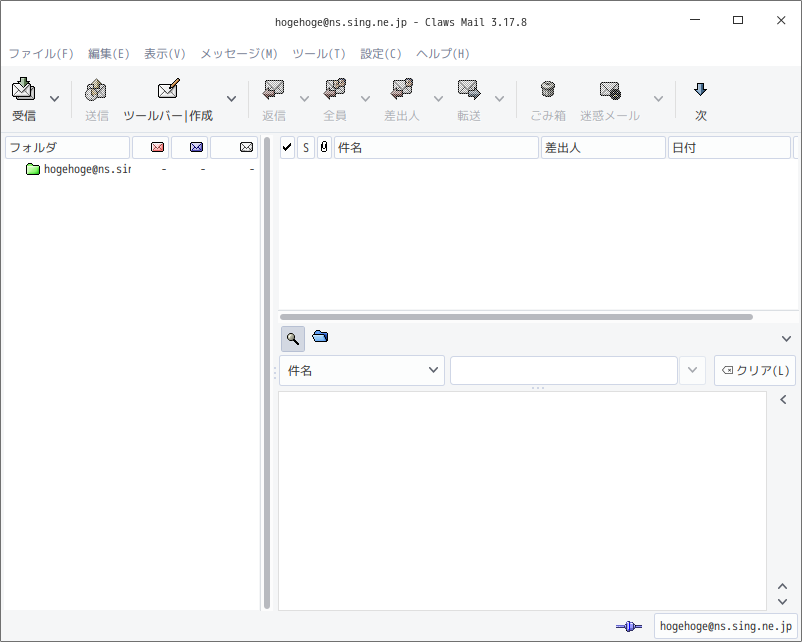
Task: Click the red new-mail envelope column header
Action: click(151, 147)
